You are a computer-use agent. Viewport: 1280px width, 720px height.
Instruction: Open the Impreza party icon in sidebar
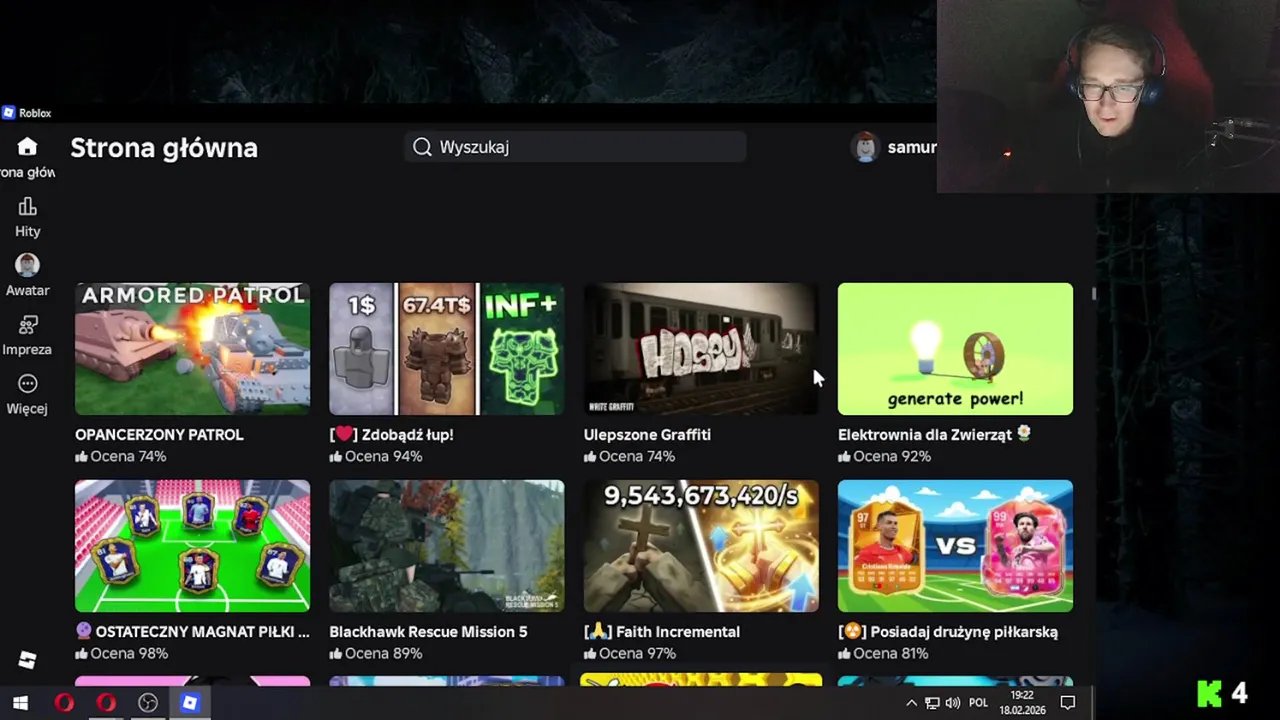pyautogui.click(x=27, y=325)
